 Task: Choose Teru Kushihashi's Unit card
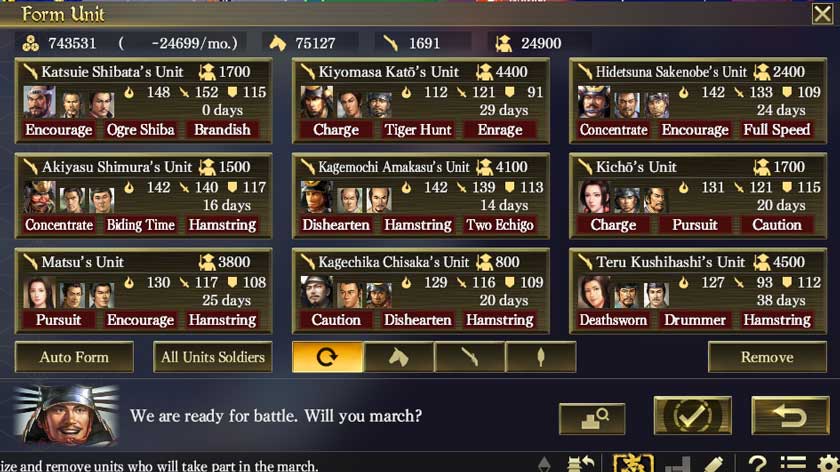[698, 291]
